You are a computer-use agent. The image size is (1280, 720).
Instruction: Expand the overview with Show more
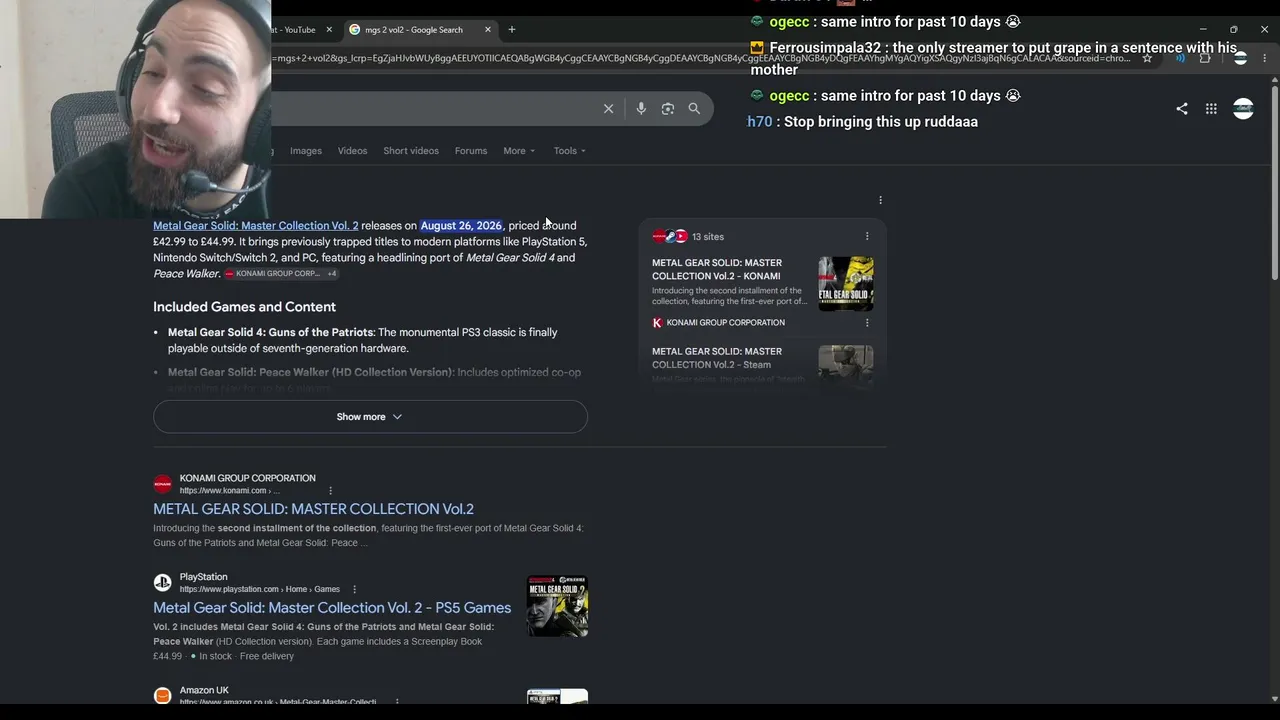tap(370, 417)
